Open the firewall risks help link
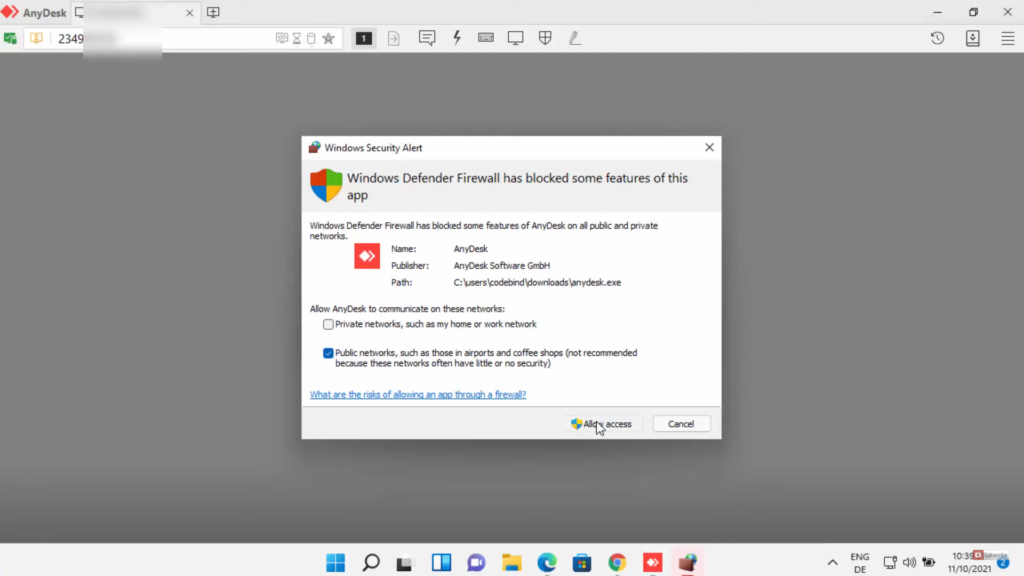The width and height of the screenshot is (1024, 576). point(418,395)
